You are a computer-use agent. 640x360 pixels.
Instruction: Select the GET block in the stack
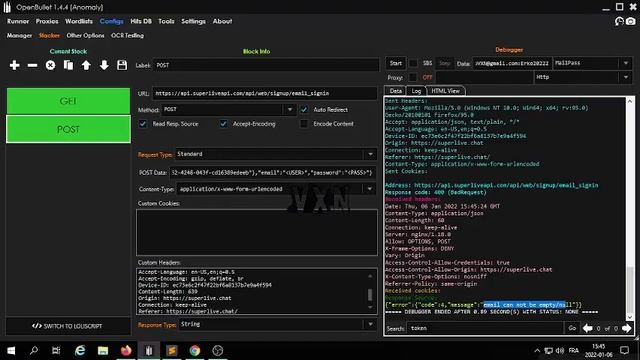pos(68,101)
